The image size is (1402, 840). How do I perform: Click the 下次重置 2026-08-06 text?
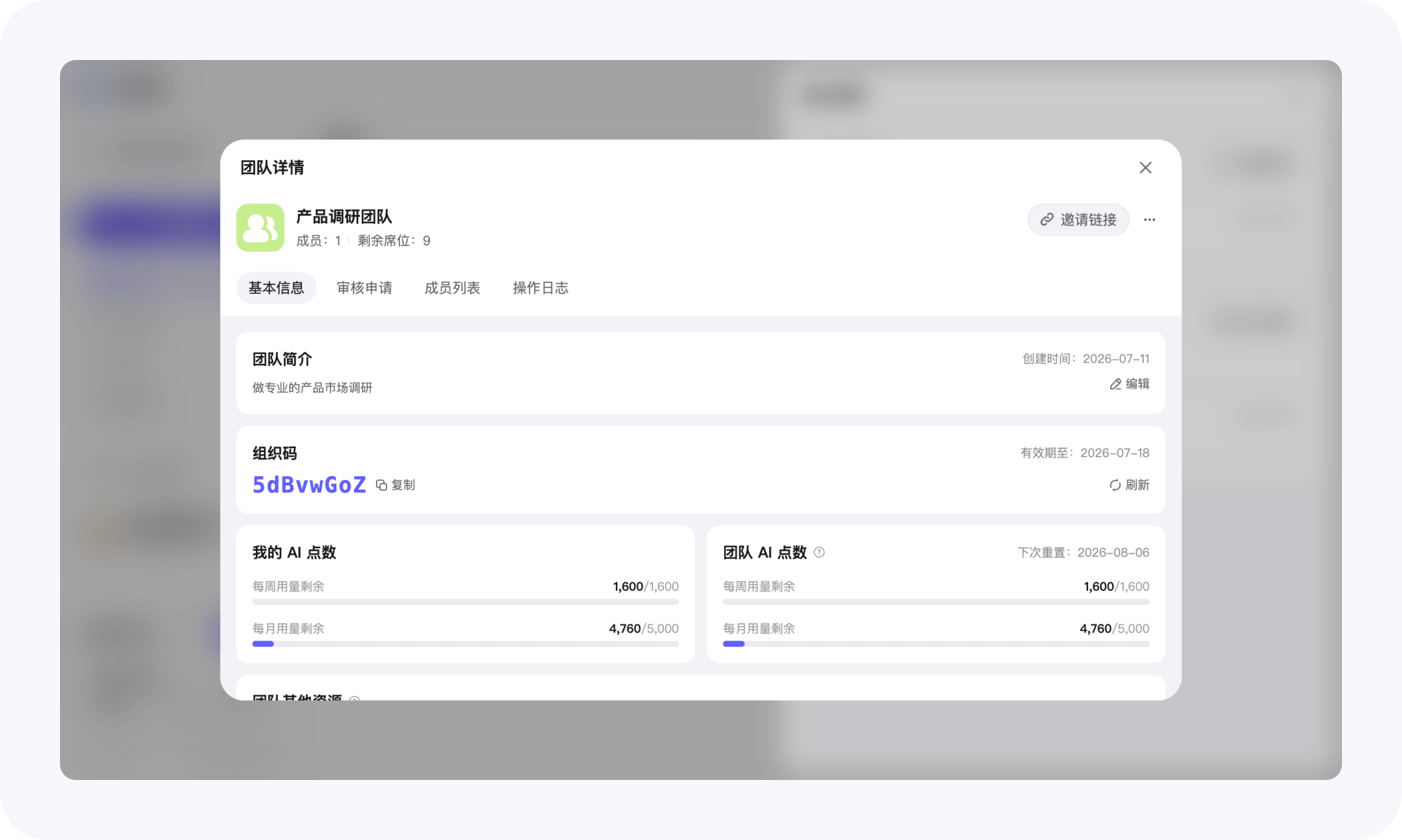click(1083, 553)
